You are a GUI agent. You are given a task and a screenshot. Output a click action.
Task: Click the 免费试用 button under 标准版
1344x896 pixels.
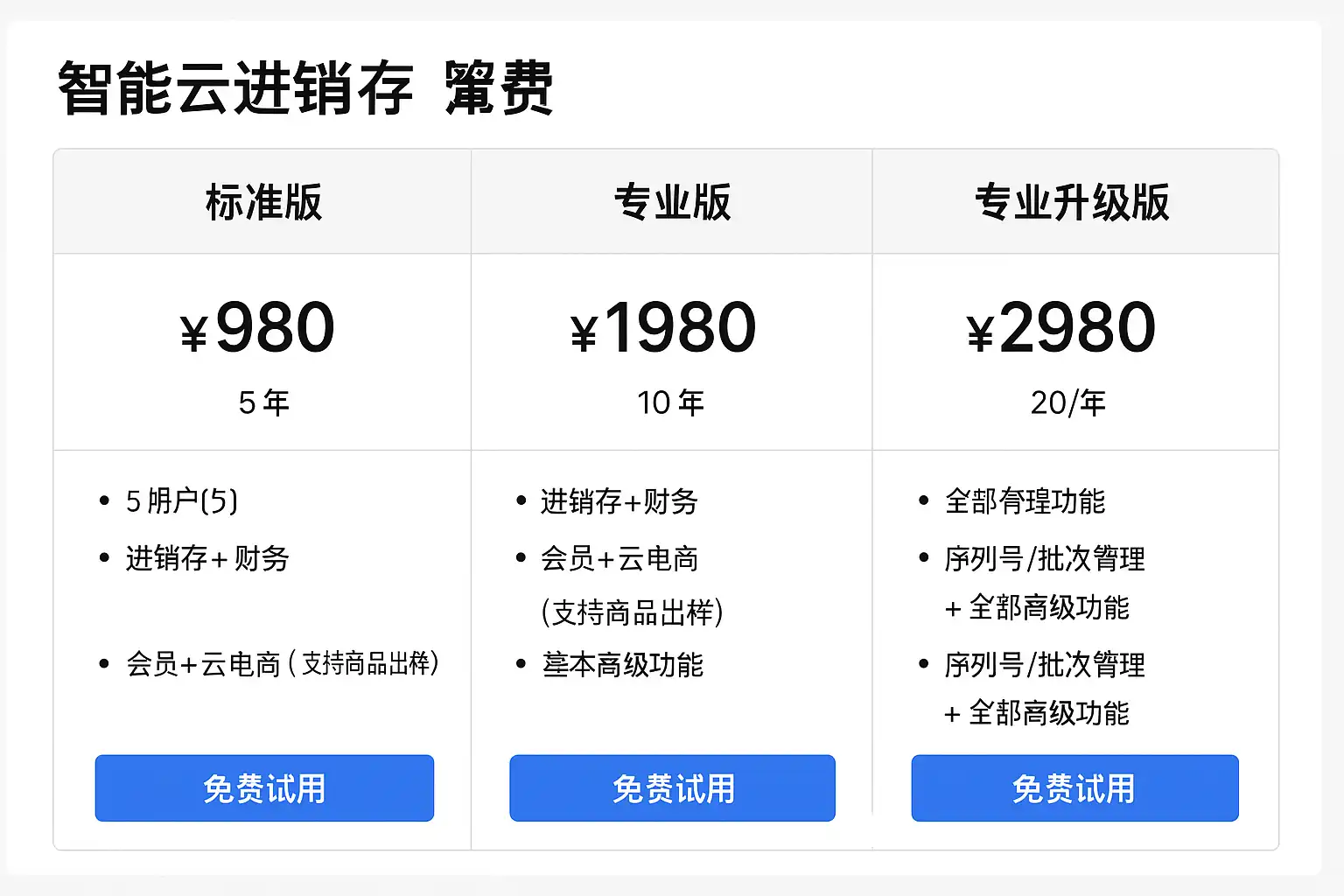(264, 788)
